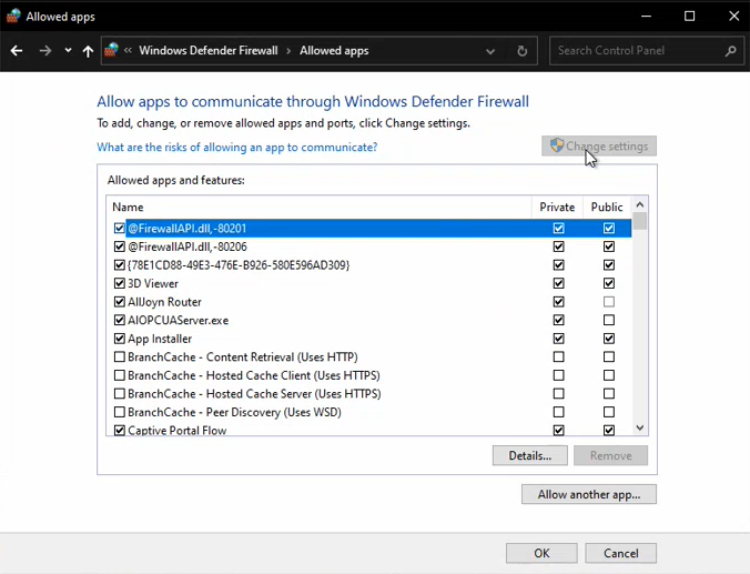Close the Allowed apps window
Image resolution: width=750 pixels, height=574 pixels.
[x=734, y=16]
